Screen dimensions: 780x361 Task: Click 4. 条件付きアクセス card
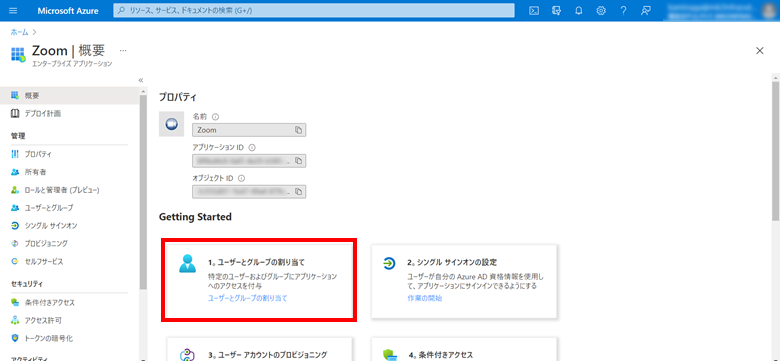[464, 349]
